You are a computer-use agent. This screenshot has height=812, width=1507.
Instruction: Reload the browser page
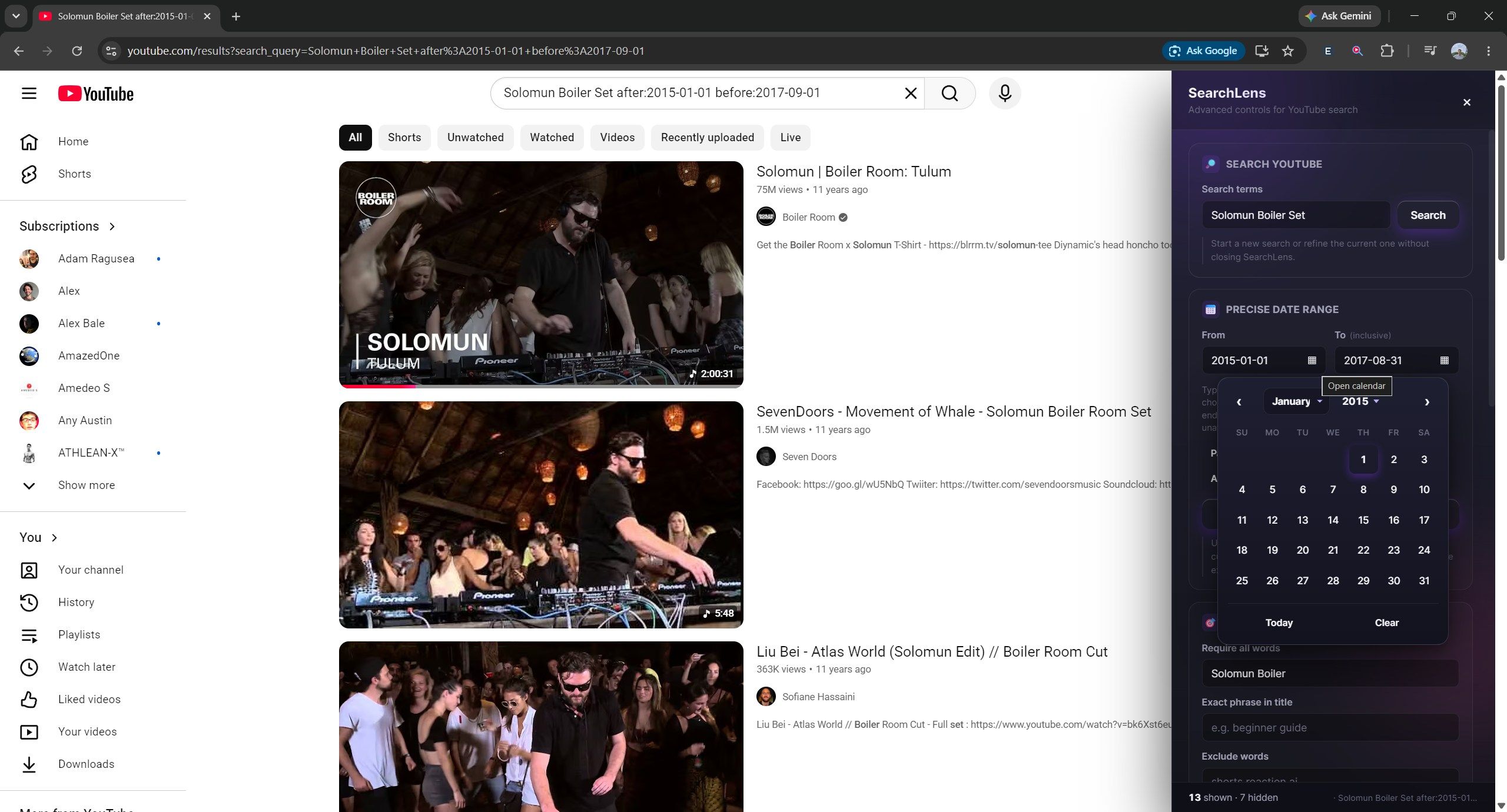pyautogui.click(x=77, y=51)
